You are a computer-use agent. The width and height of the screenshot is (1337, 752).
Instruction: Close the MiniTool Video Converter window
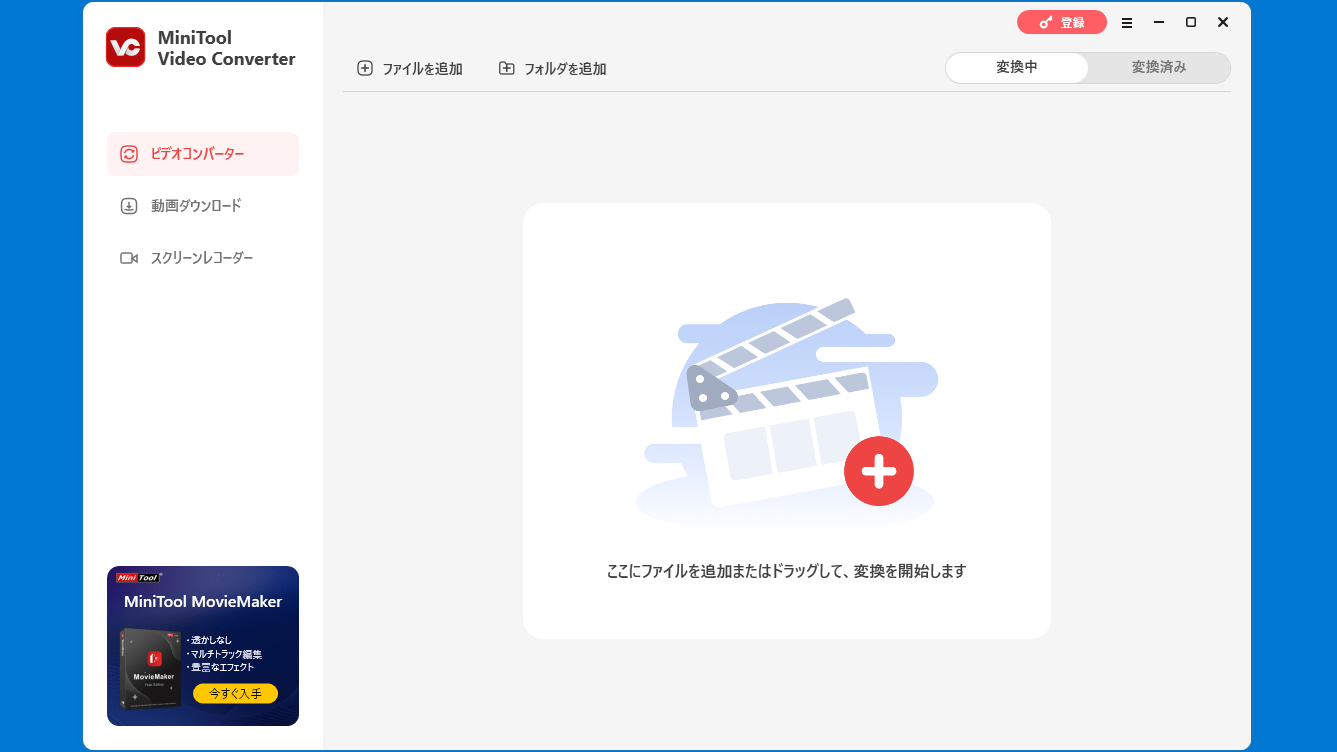(1223, 22)
